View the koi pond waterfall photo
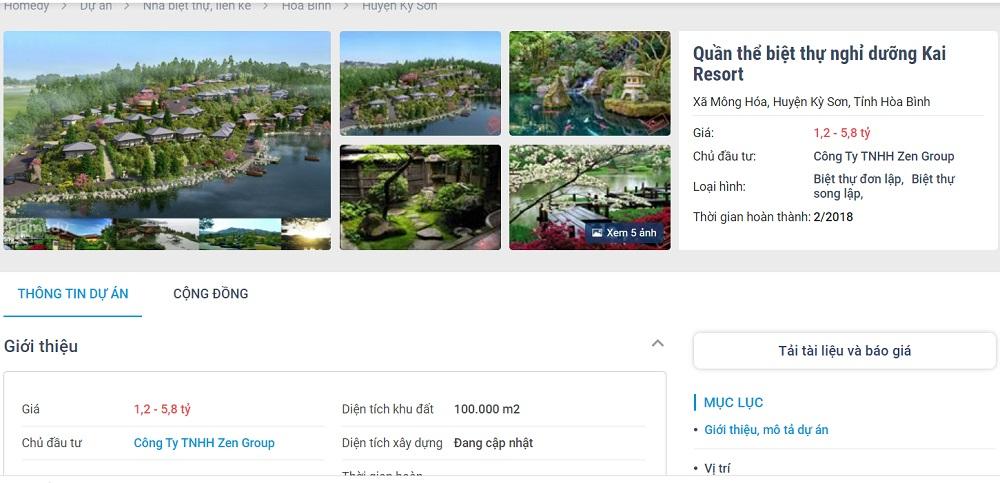Screen dimensions: 1000x483 pos(589,83)
